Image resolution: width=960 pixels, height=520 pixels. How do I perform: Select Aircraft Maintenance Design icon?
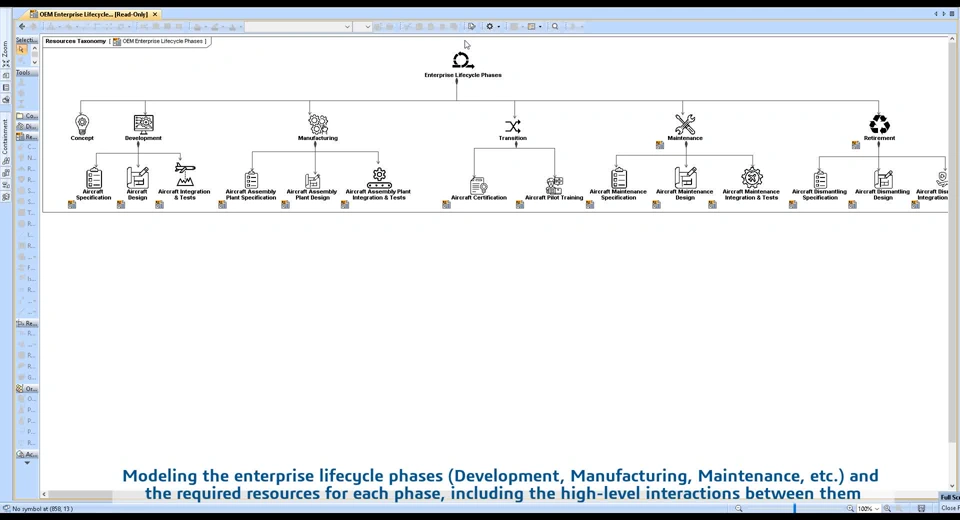coord(685,178)
